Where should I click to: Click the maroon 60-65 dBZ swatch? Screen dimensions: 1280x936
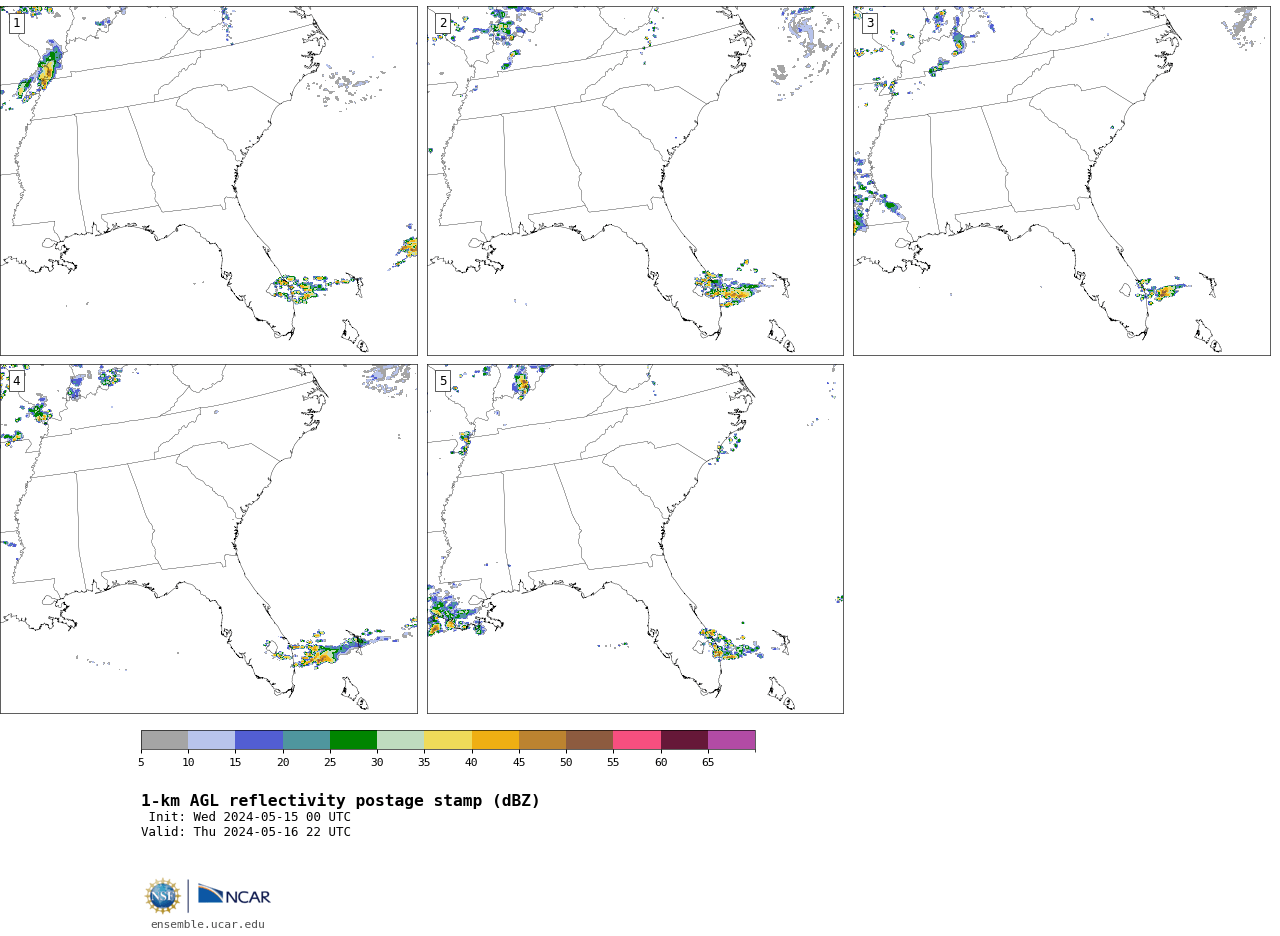pyautogui.click(x=684, y=740)
